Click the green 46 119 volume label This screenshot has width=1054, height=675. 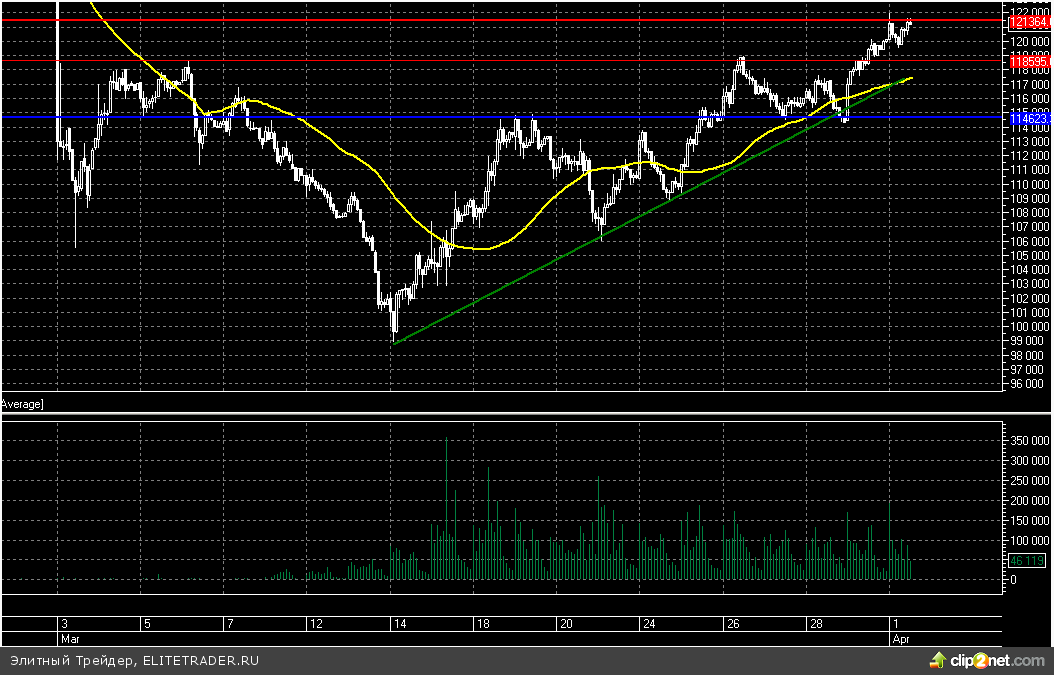[1027, 562]
